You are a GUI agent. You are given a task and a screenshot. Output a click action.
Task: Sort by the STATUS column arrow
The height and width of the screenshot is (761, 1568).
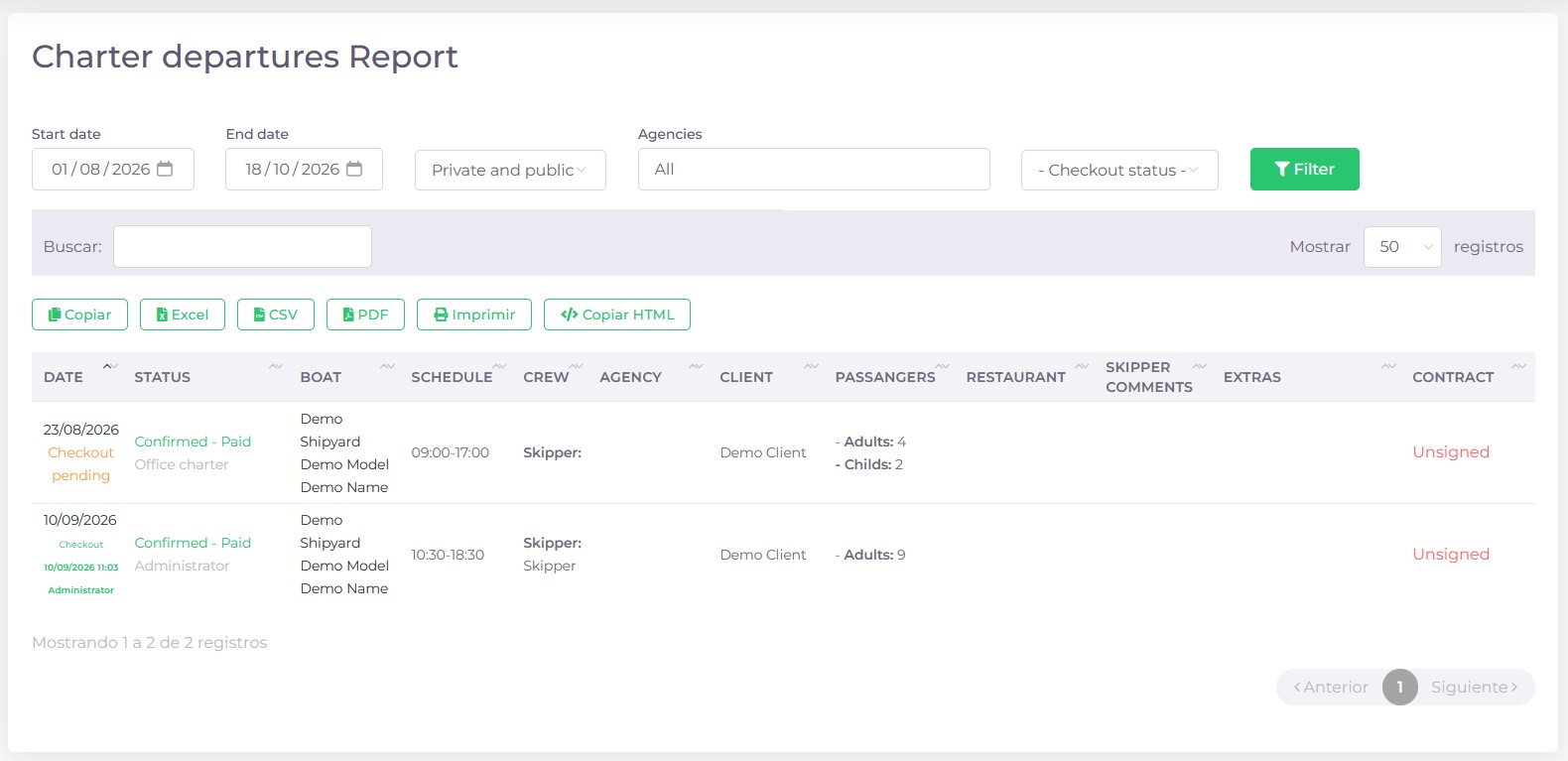(276, 366)
